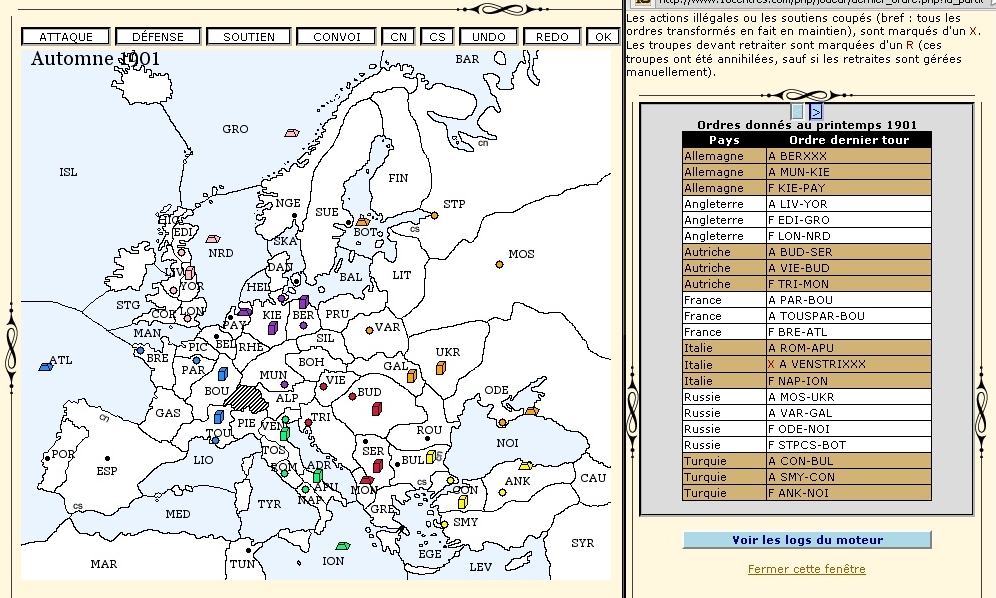Reapply the order with REDO
The height and width of the screenshot is (598, 996).
552,37
